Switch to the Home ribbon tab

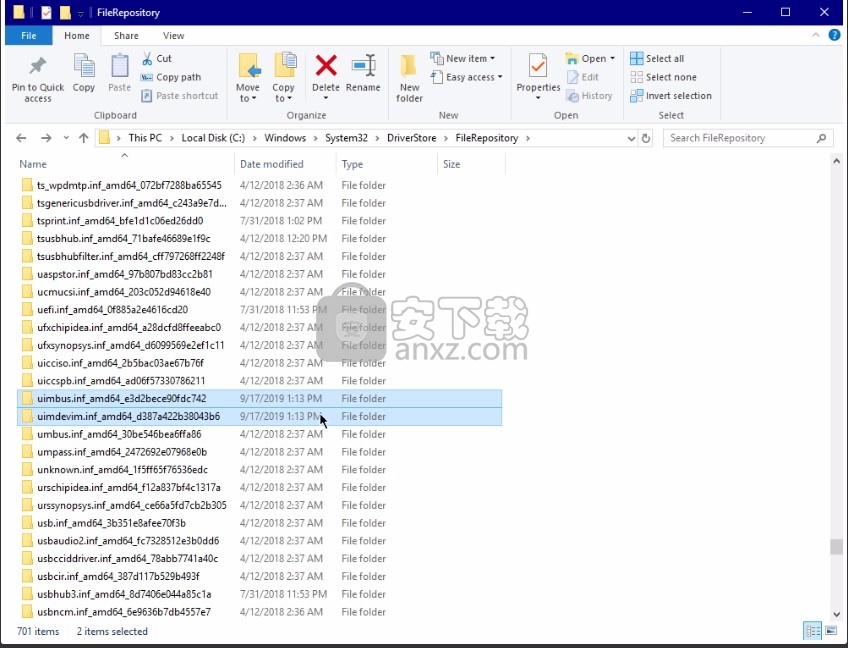77,36
